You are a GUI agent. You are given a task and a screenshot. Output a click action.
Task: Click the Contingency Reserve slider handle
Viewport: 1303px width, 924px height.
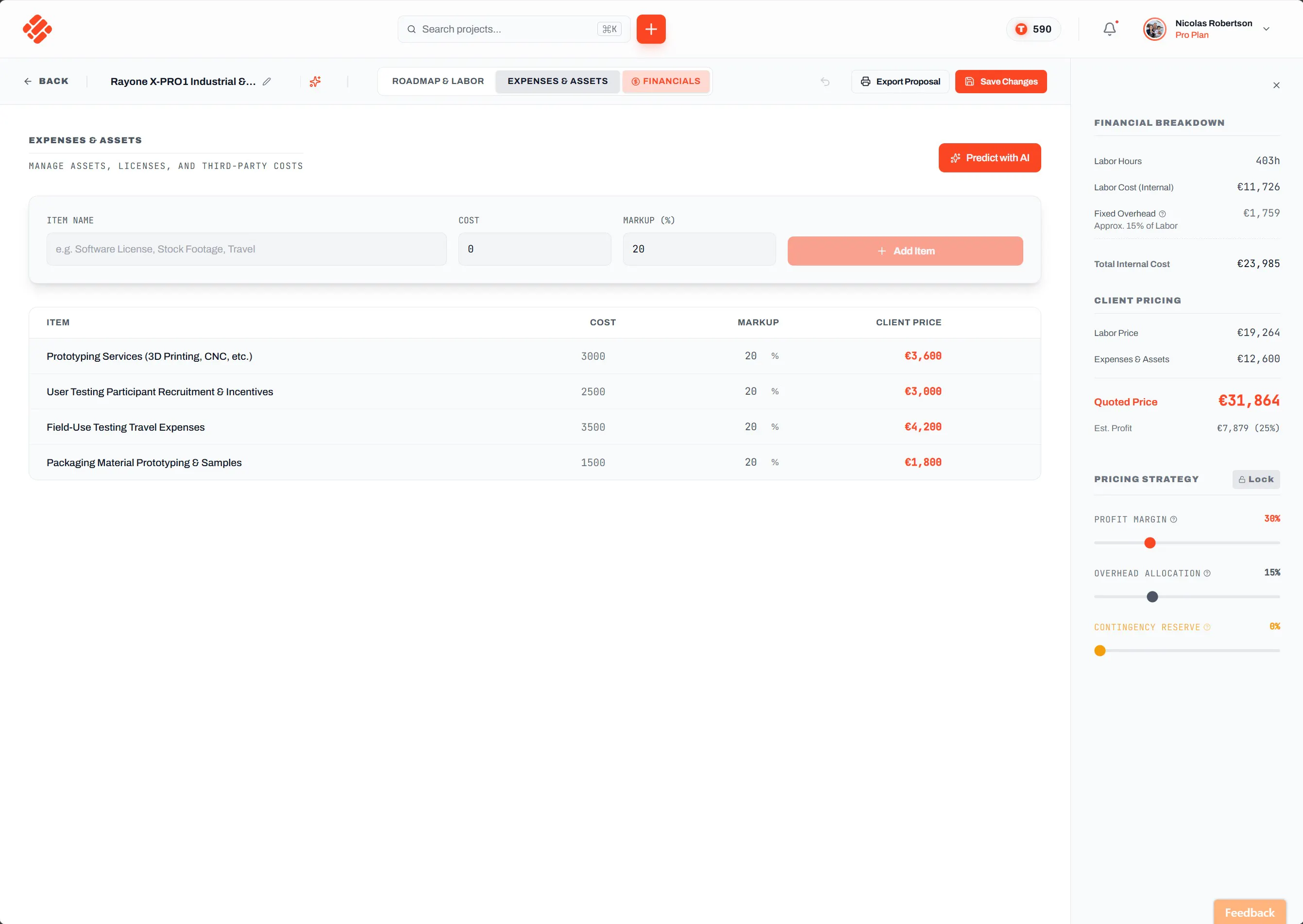coord(1100,650)
